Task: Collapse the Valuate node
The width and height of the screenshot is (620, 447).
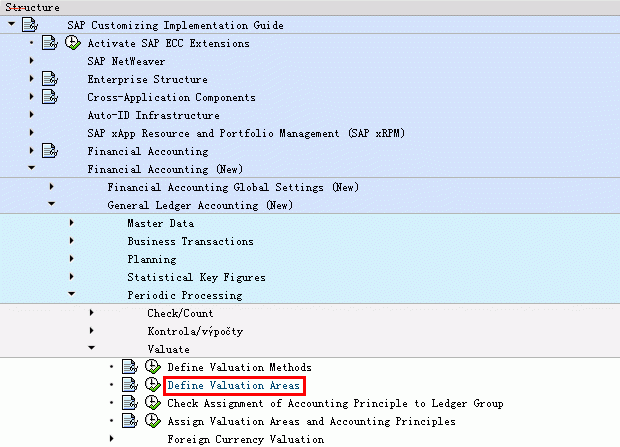Action: coord(92,348)
